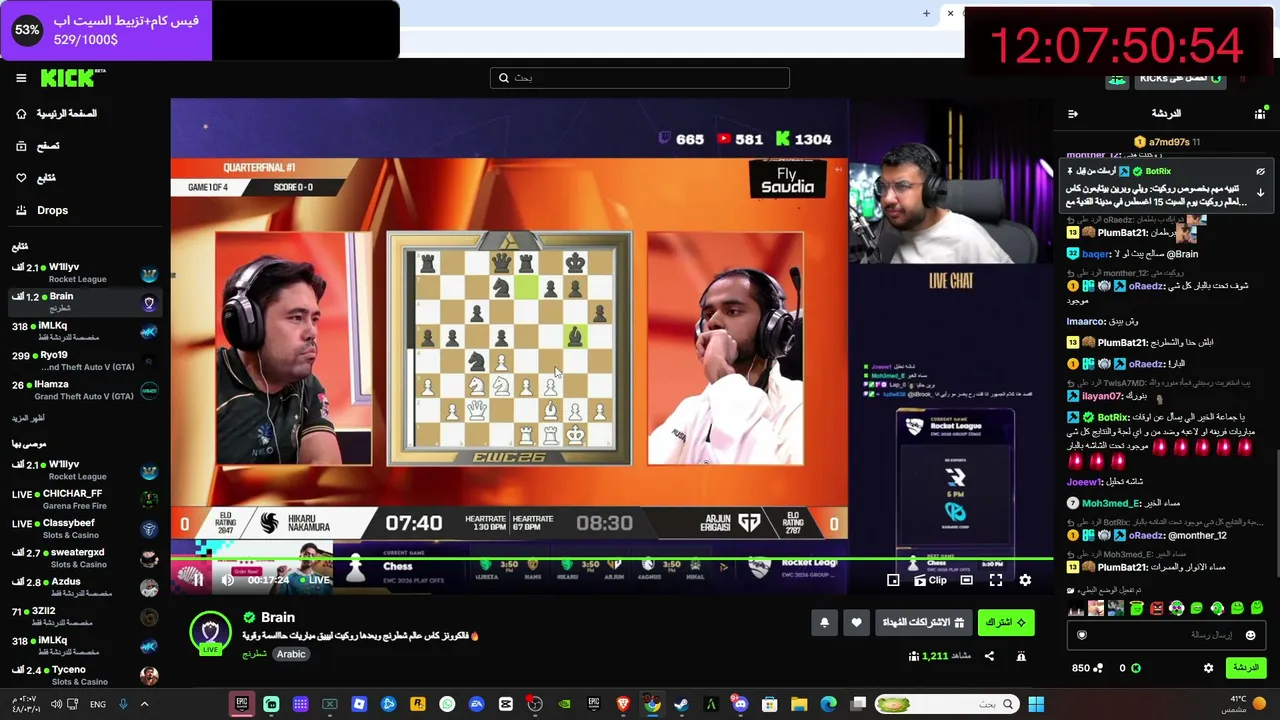Screen dimensions: 1280x720
Task: Select the Brain channel in the sidebar
Action: pos(85,302)
